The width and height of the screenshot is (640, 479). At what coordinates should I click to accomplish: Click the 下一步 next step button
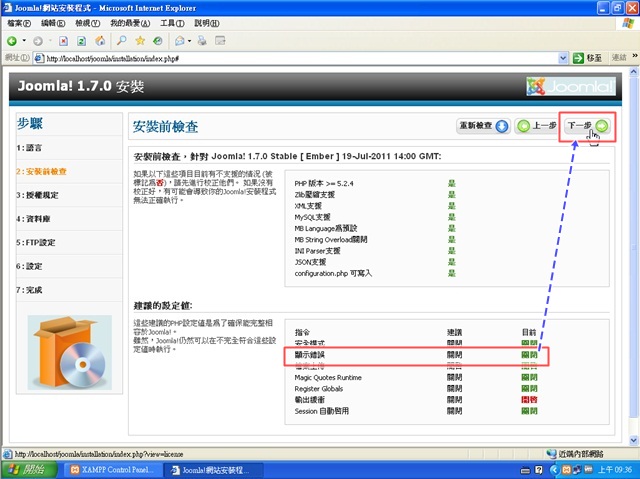(x=588, y=126)
